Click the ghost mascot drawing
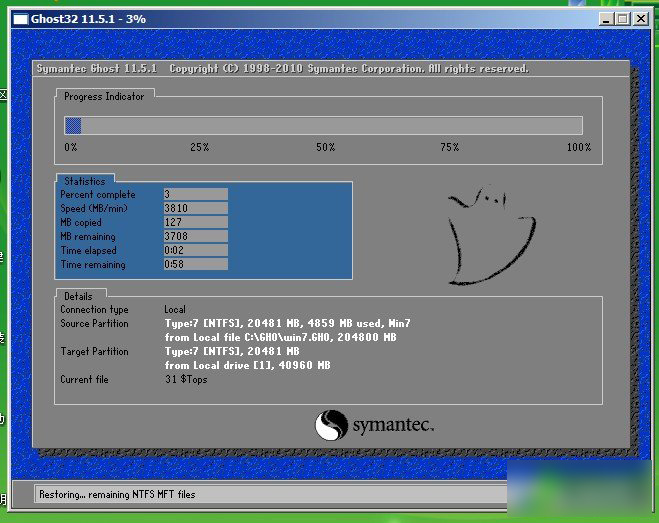The height and width of the screenshot is (523, 659). point(492,235)
